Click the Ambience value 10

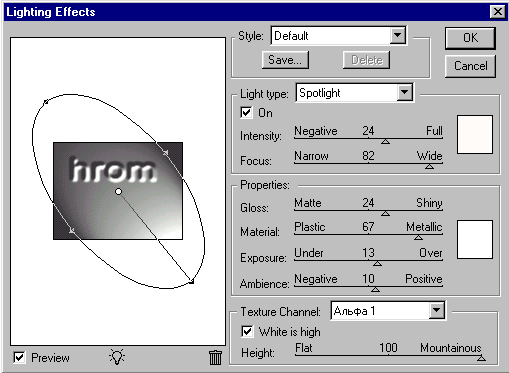click(x=368, y=279)
